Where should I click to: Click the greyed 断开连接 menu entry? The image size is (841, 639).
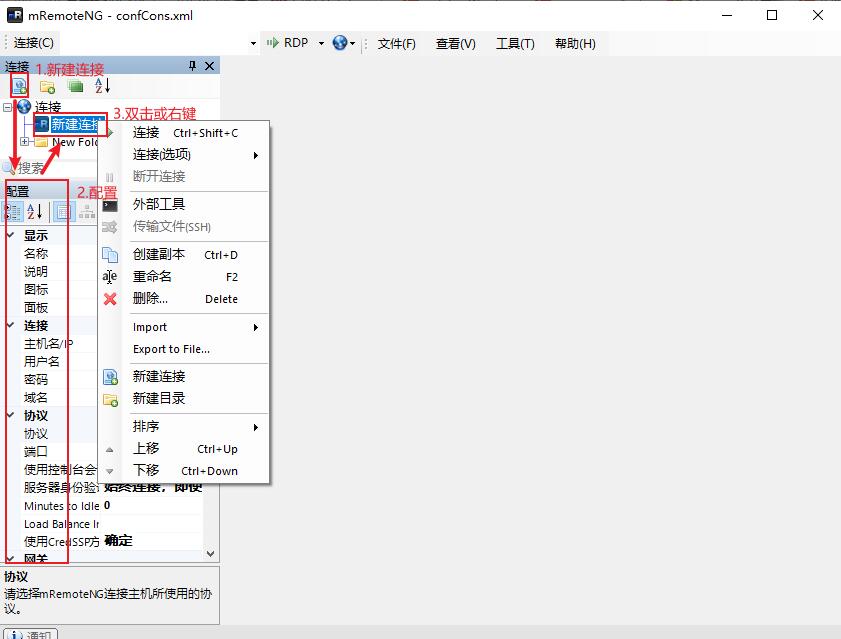(183, 177)
